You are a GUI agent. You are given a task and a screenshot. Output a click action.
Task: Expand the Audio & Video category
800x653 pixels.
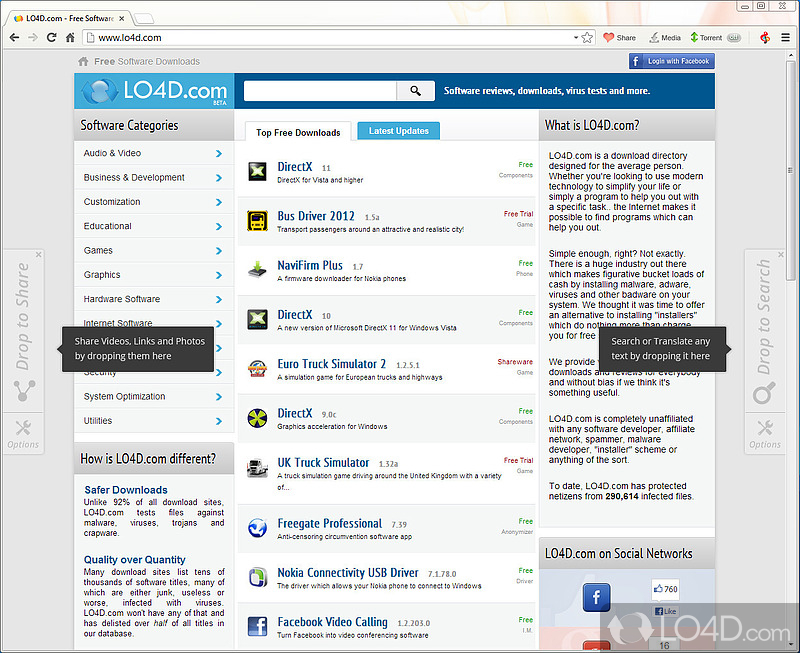click(153, 153)
